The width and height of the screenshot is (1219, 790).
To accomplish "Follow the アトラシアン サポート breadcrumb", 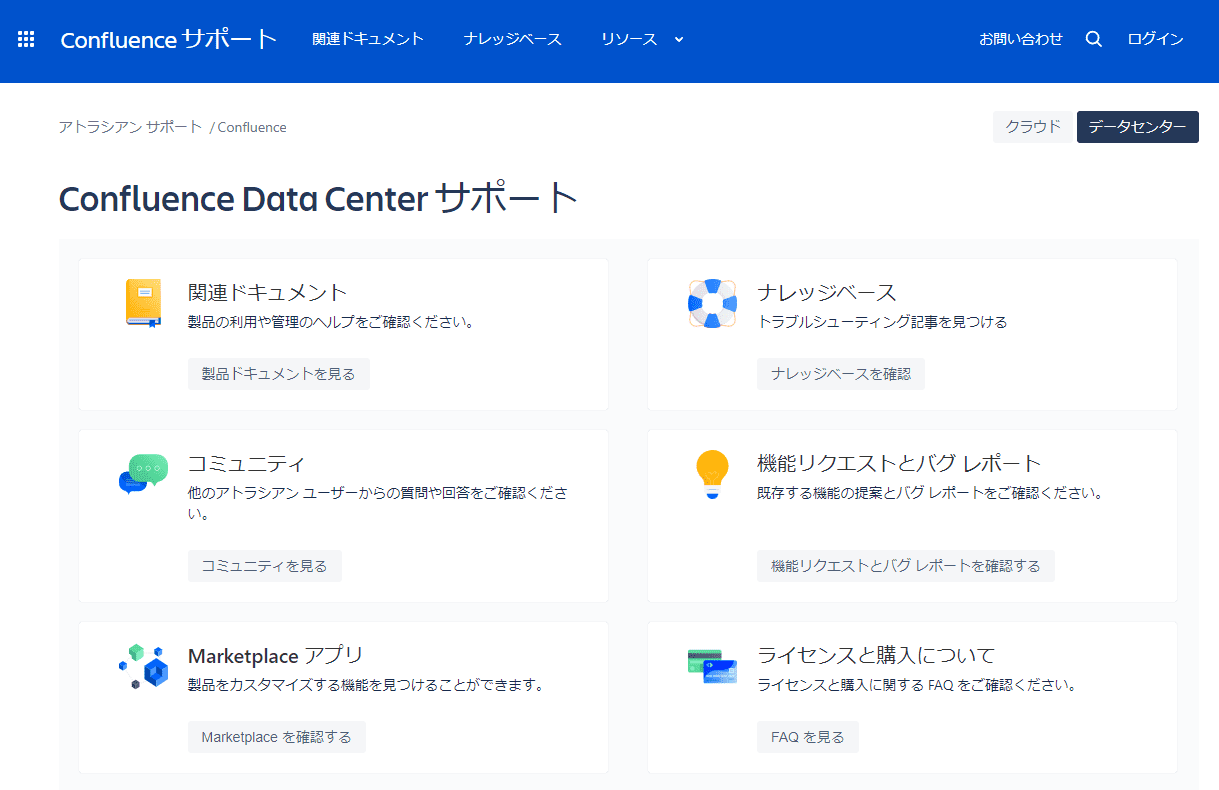I will pos(131,127).
